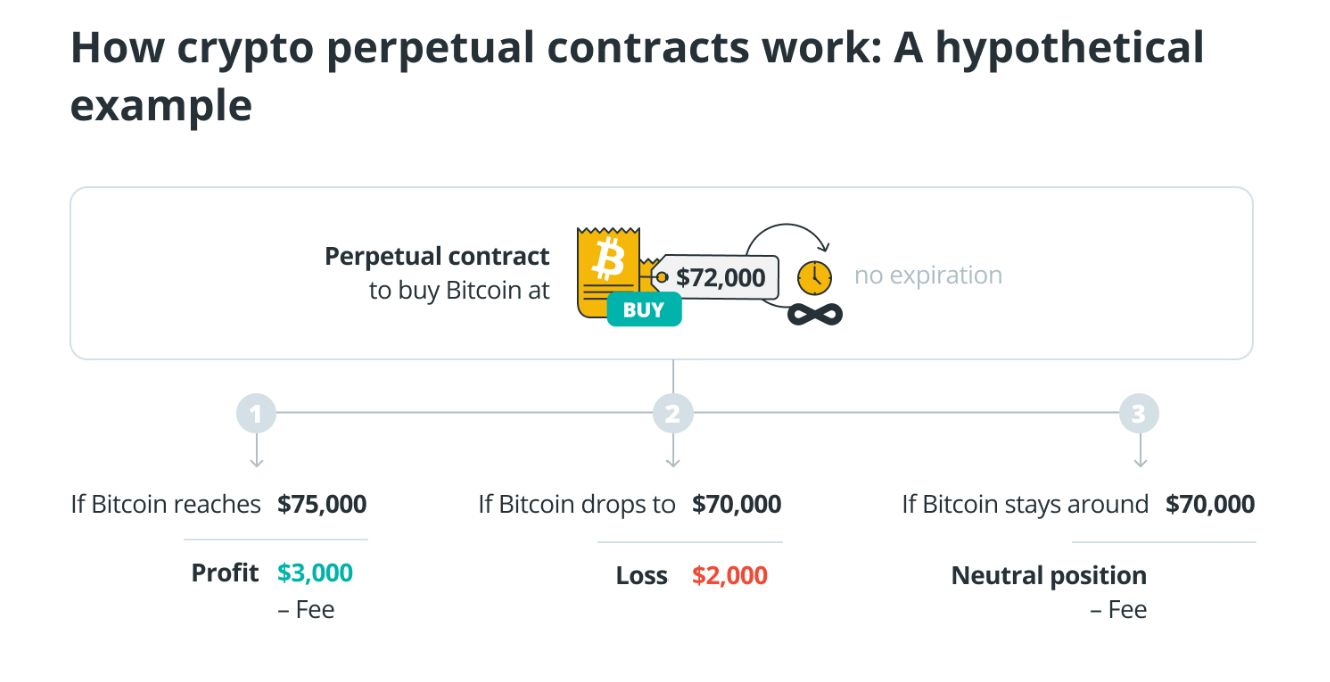
Task: Click the "no expiration" label
Action: click(928, 275)
